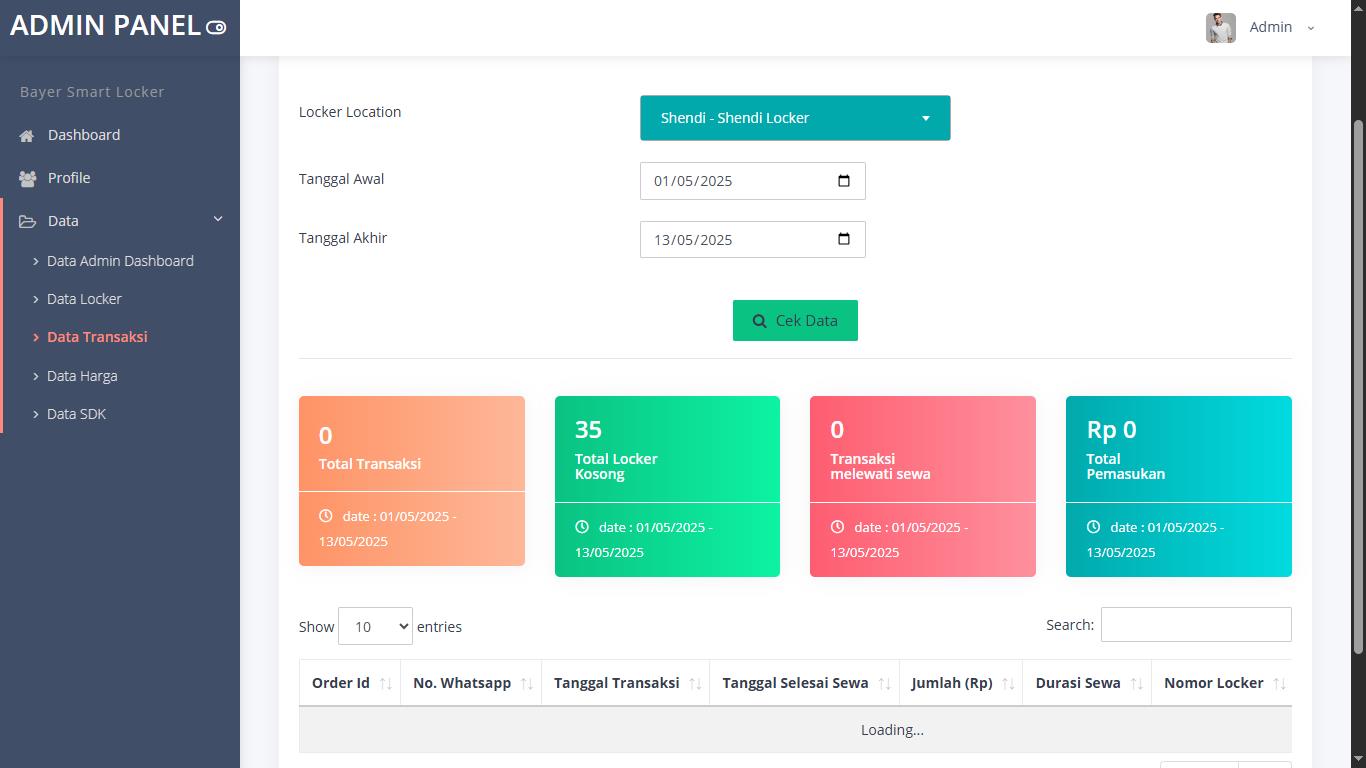Select the Dashboard home icon in sidebar

point(24,135)
